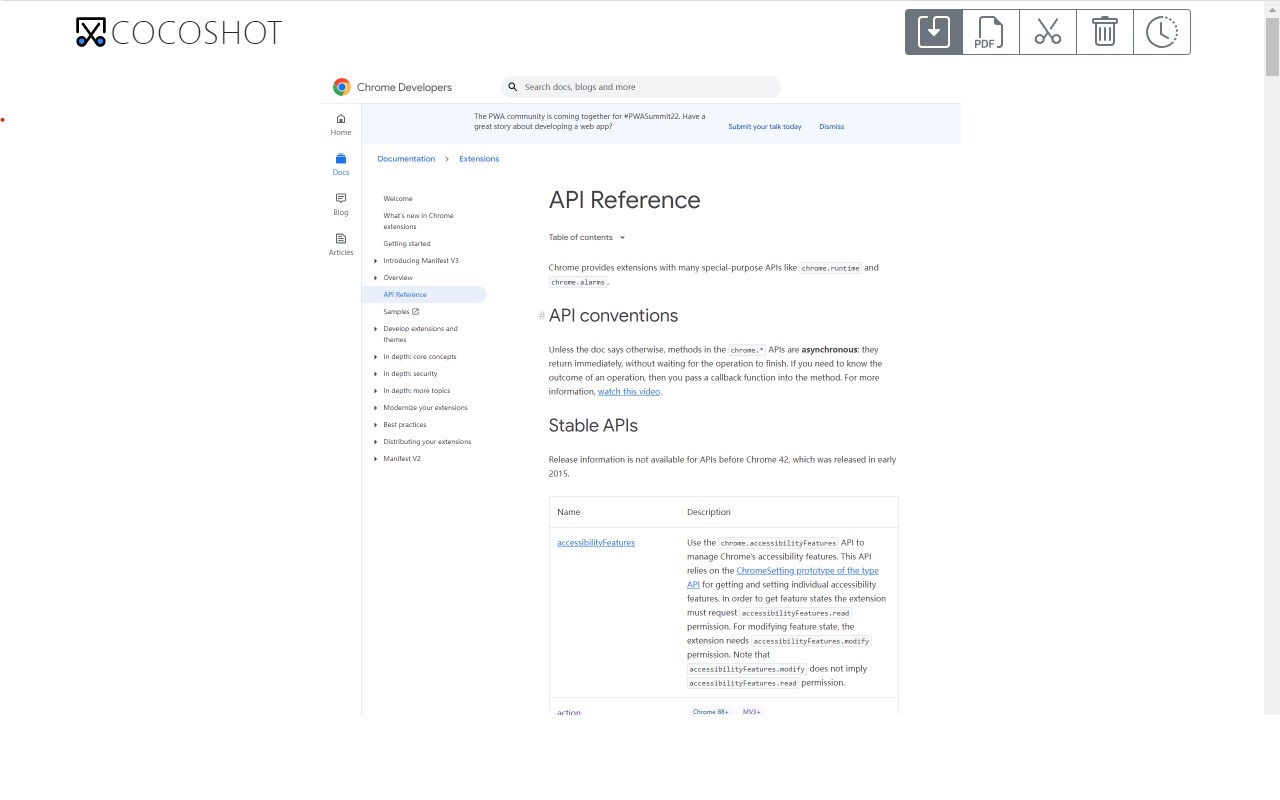This screenshot has height=800, width=1280.
Task: Click the MV3+ badge
Action: click(752, 712)
